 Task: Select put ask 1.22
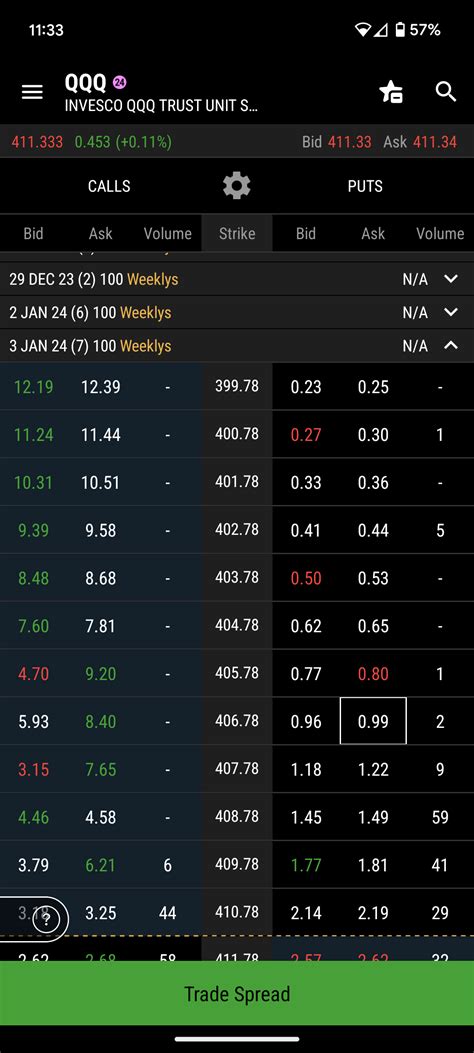[x=373, y=769]
